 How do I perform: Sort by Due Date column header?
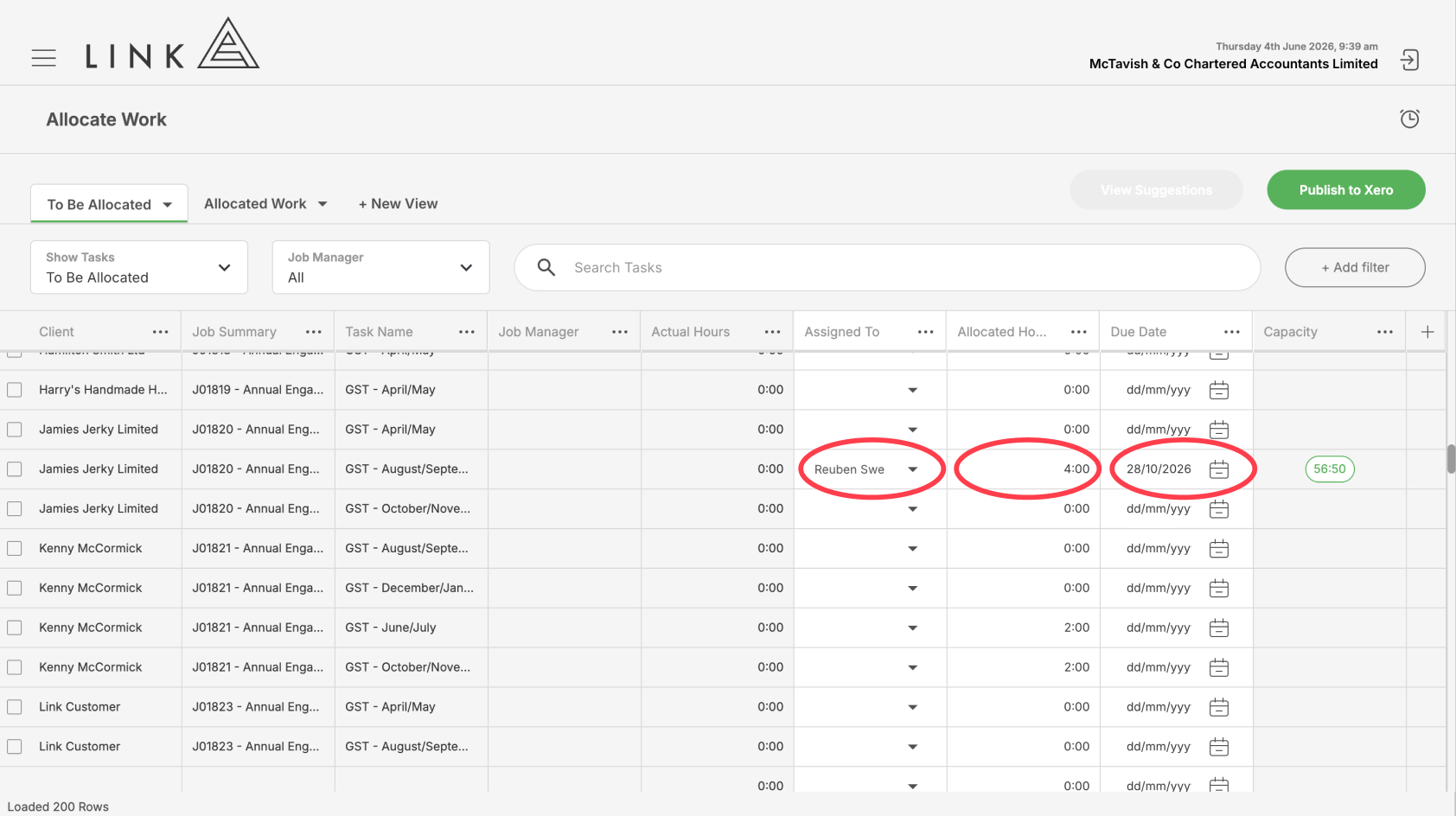click(x=1138, y=332)
